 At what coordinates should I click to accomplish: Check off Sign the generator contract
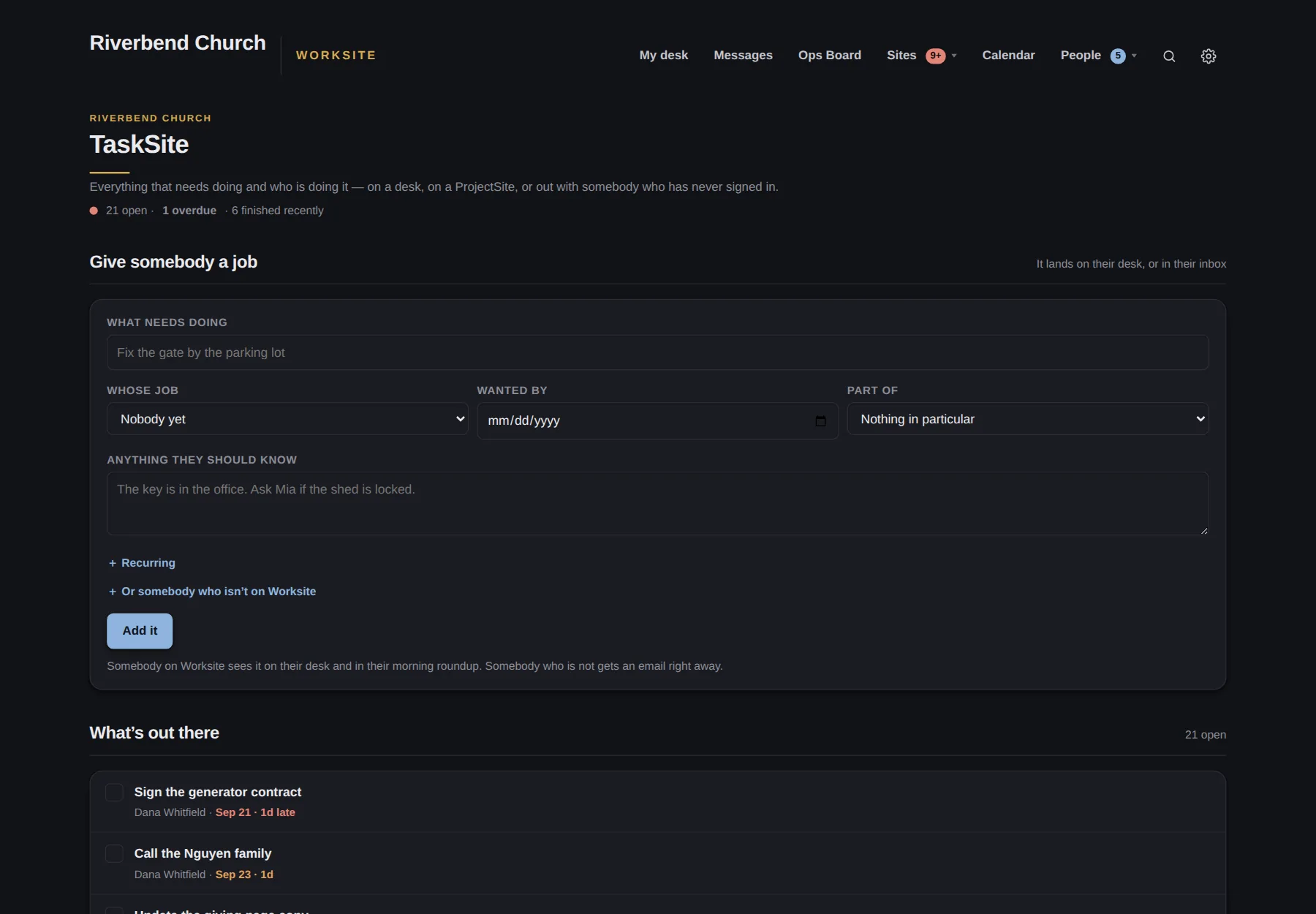(x=114, y=793)
